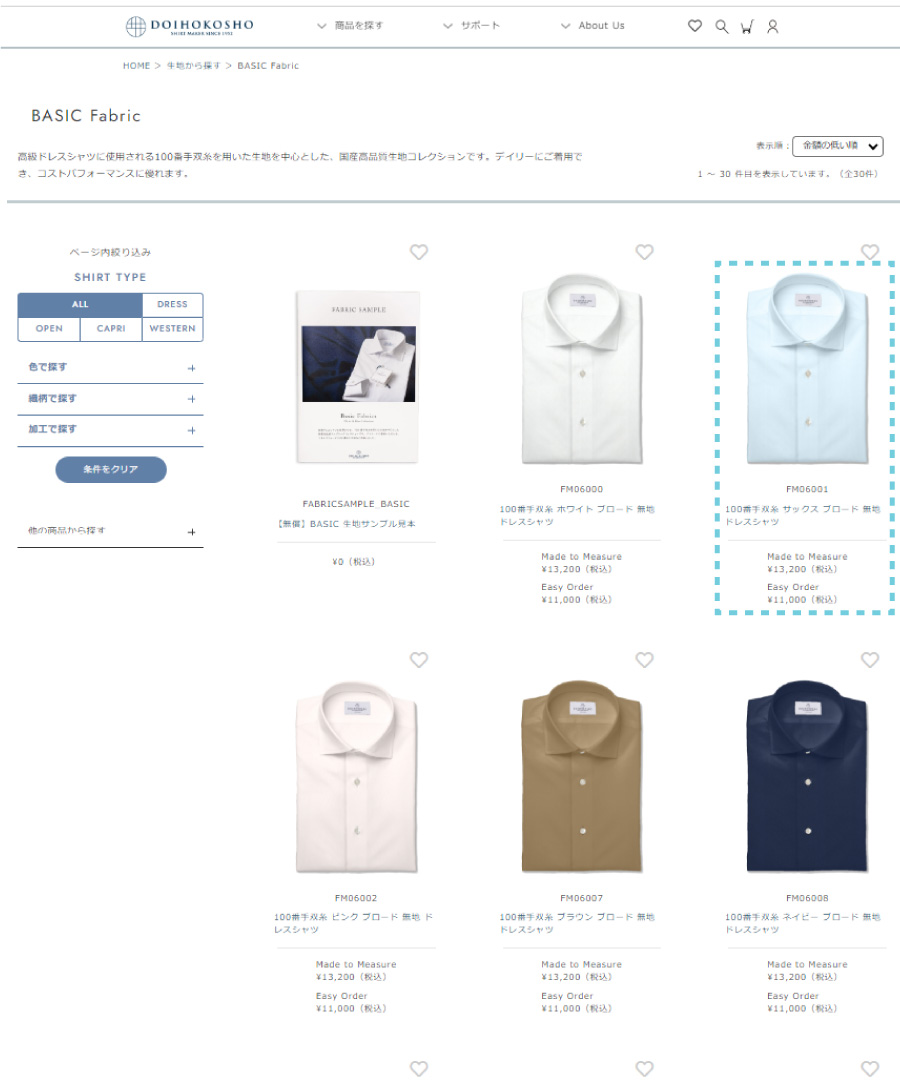The image size is (900, 1087).
Task: Open the shopping cart icon
Action: point(746,26)
